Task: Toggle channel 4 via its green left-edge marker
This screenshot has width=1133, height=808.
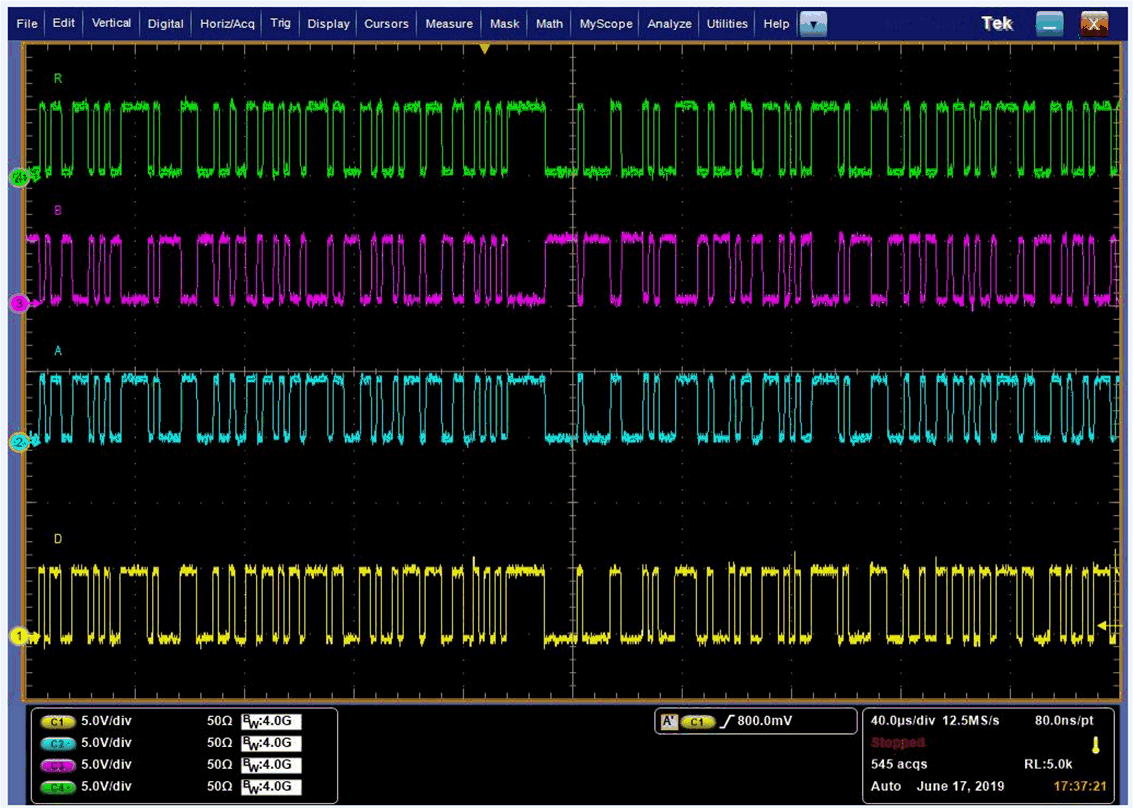Action: point(19,178)
